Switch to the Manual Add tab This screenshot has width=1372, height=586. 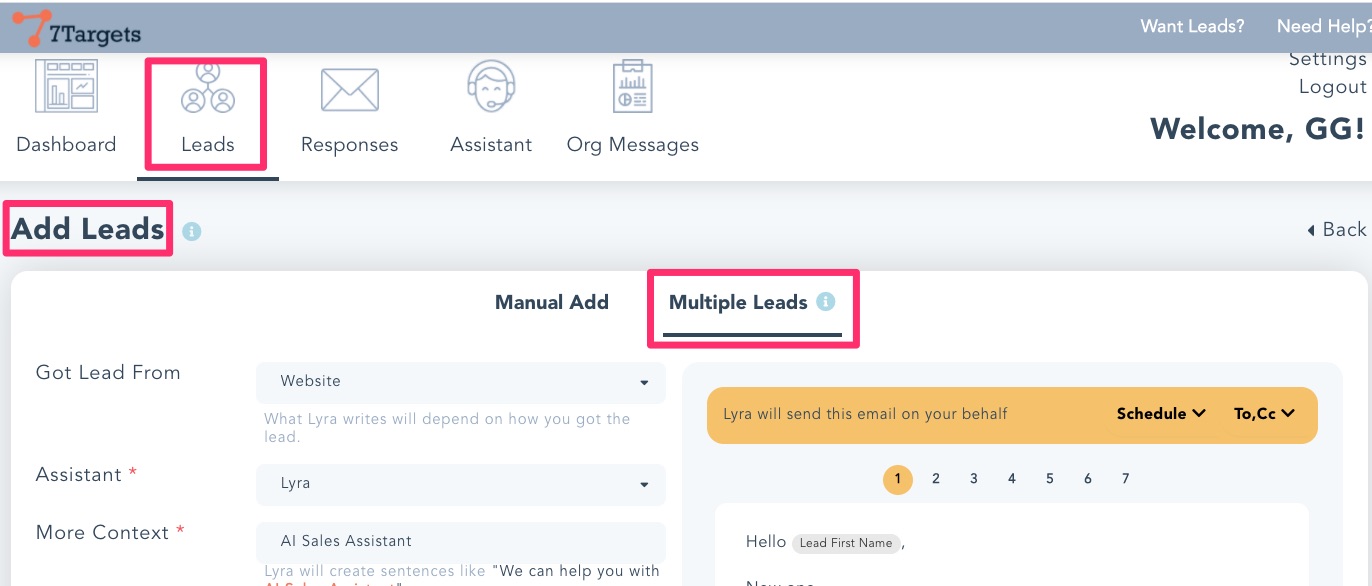point(551,303)
